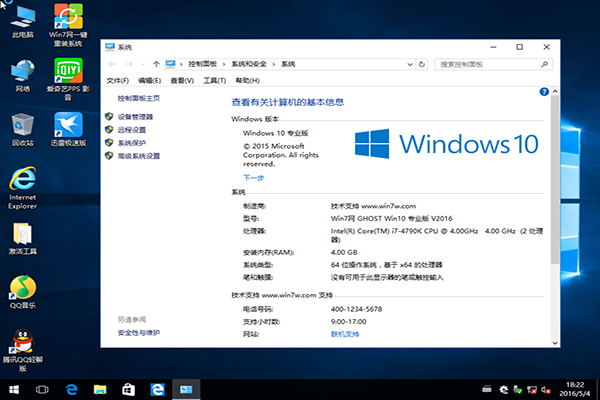
Task: Open the Store icon in taskbar
Action: point(128,387)
